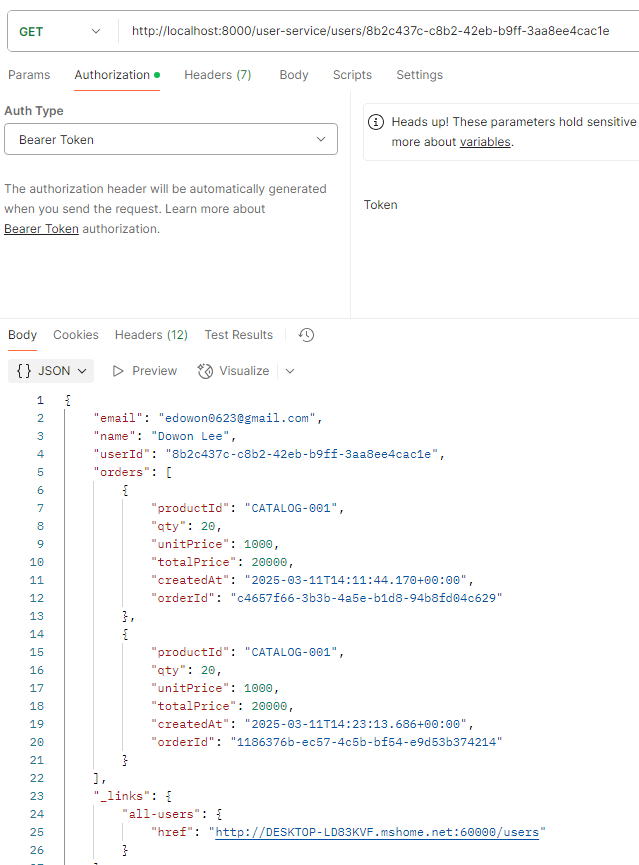Screen dimensions: 639x865
Task: Click the Preview play icon
Action: [x=118, y=371]
